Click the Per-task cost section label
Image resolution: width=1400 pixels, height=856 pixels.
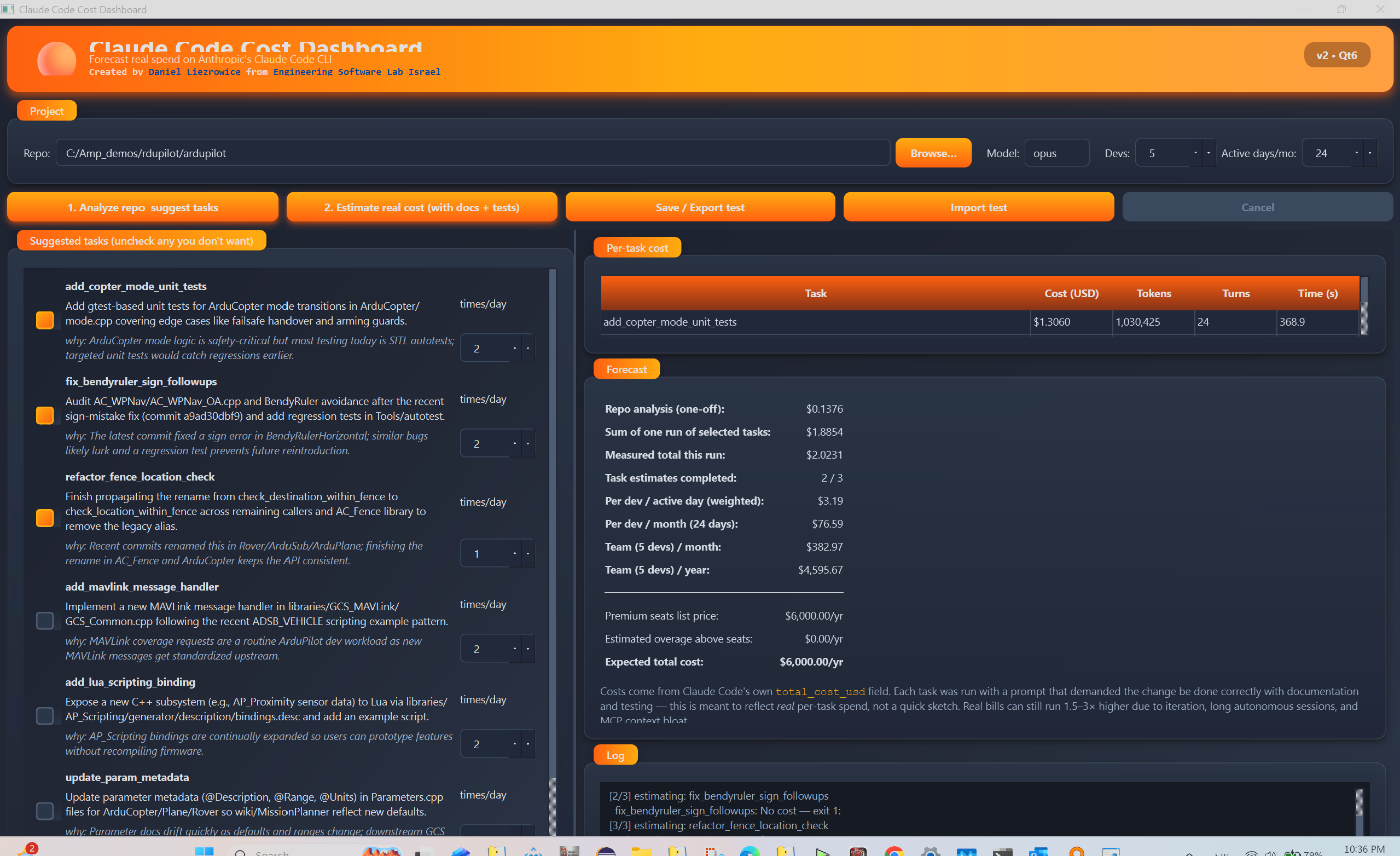[637, 248]
